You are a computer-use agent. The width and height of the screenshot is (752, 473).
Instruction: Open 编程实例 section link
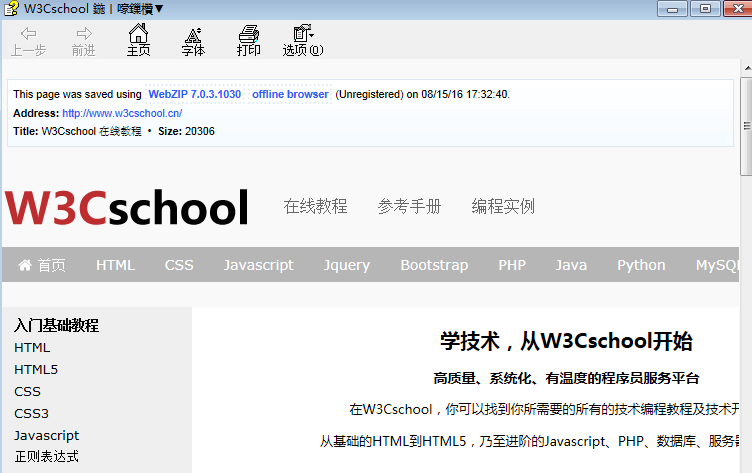[x=503, y=206]
